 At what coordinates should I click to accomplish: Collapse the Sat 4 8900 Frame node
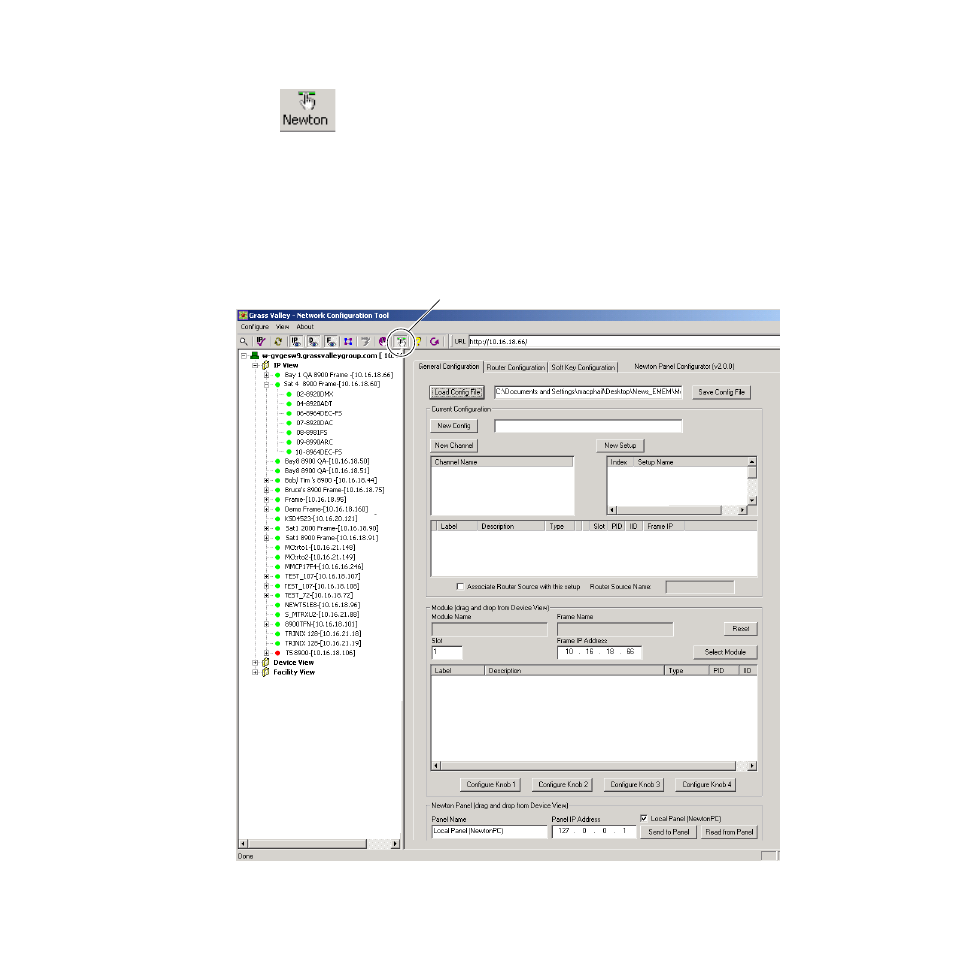coord(266,385)
